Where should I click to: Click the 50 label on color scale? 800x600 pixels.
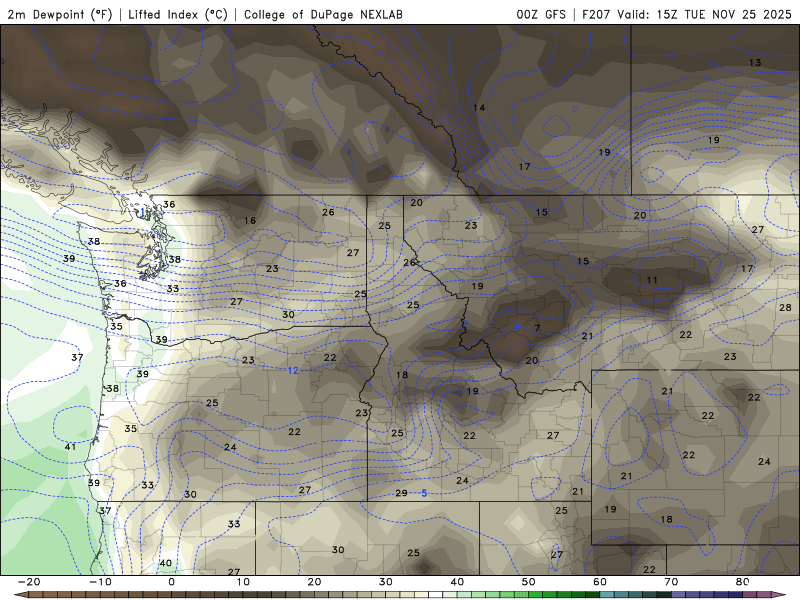pos(529,582)
